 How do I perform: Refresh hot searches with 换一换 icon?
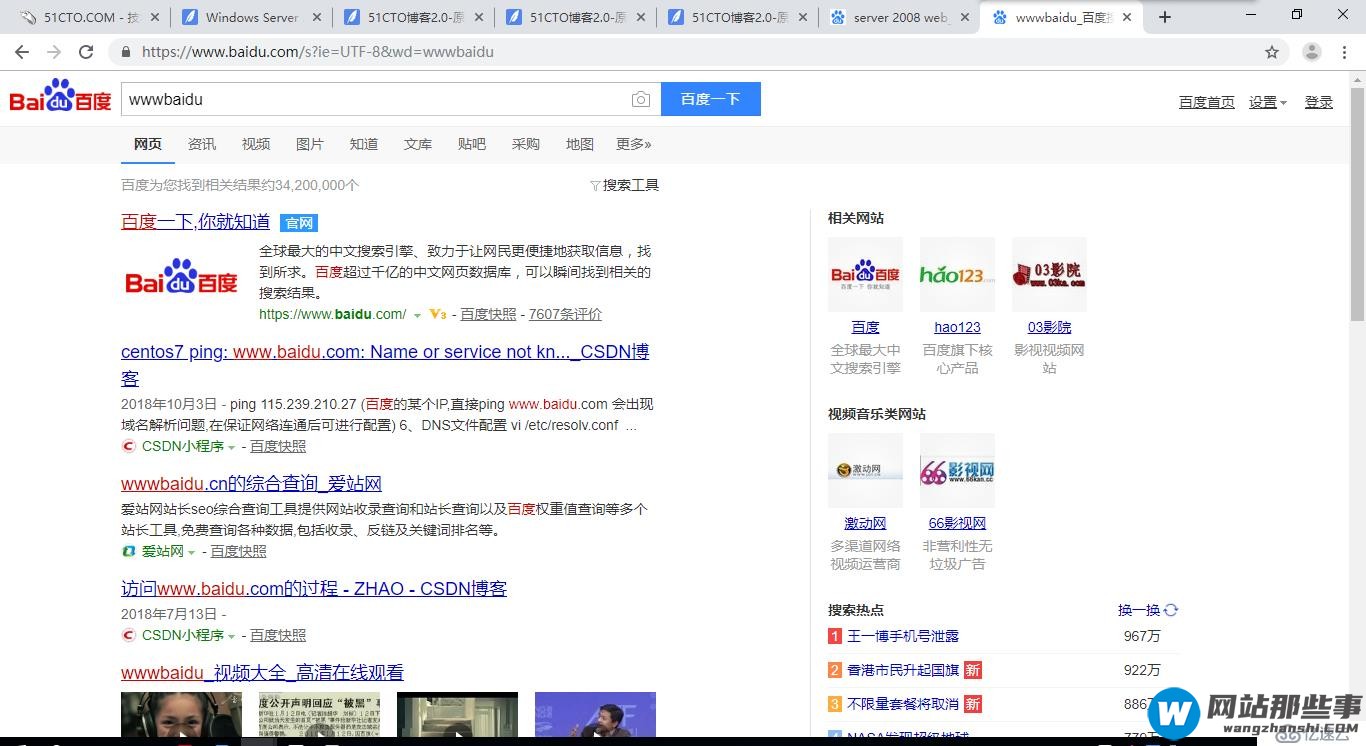[1171, 610]
